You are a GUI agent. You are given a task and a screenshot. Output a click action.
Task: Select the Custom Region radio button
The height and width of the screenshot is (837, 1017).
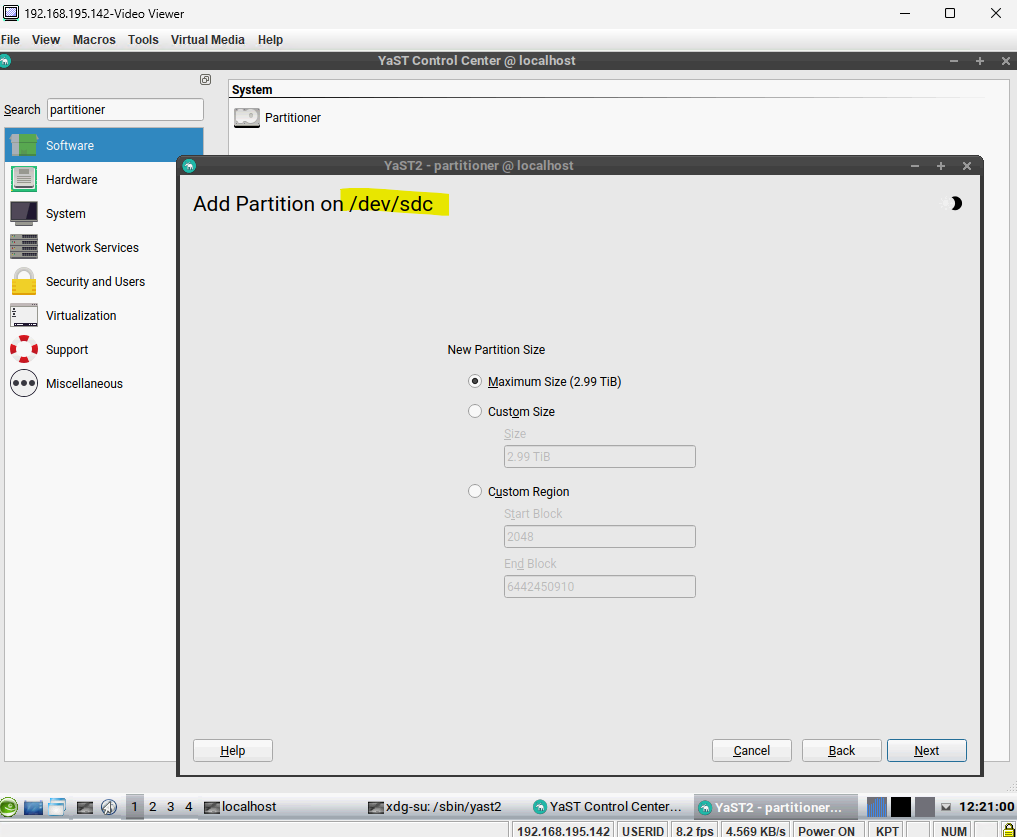coord(475,491)
